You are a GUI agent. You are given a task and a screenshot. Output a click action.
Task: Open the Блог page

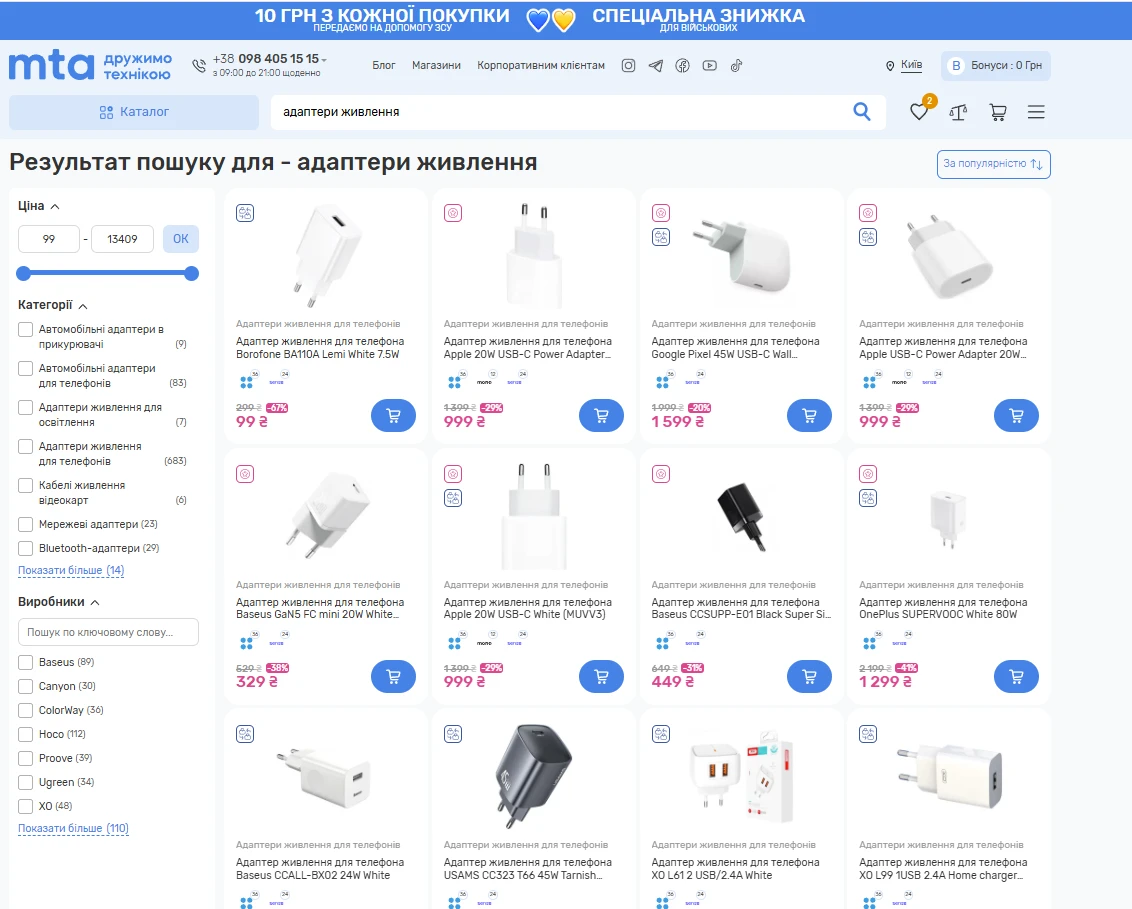click(x=383, y=66)
